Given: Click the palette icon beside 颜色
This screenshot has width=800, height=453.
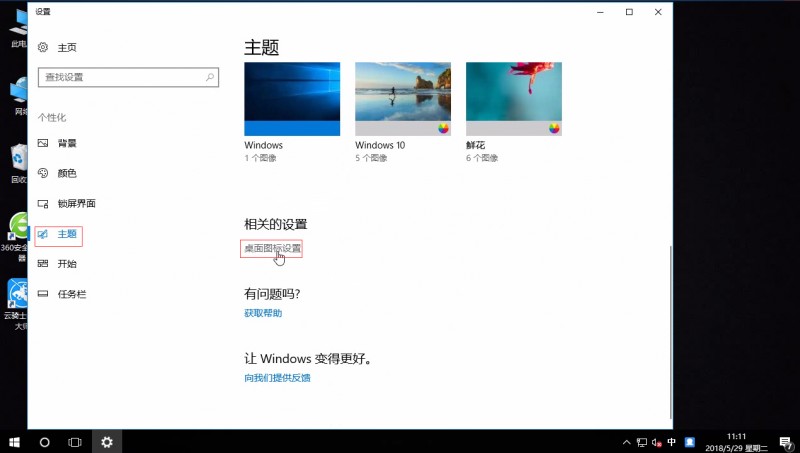Looking at the screenshot, I should click(43, 173).
